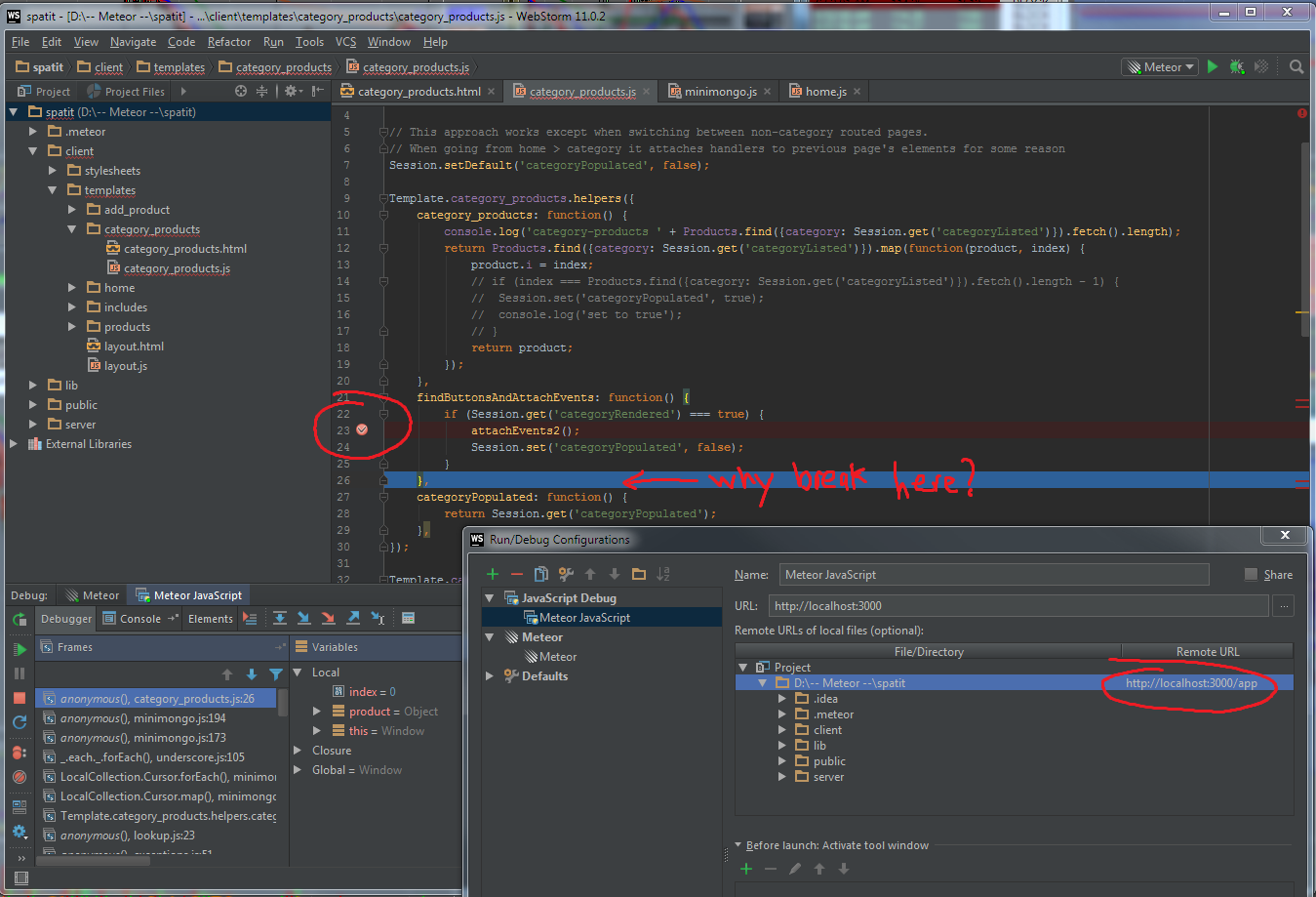Click the Step Over debugger icon
This screenshot has width=1316, height=897.
click(280, 618)
